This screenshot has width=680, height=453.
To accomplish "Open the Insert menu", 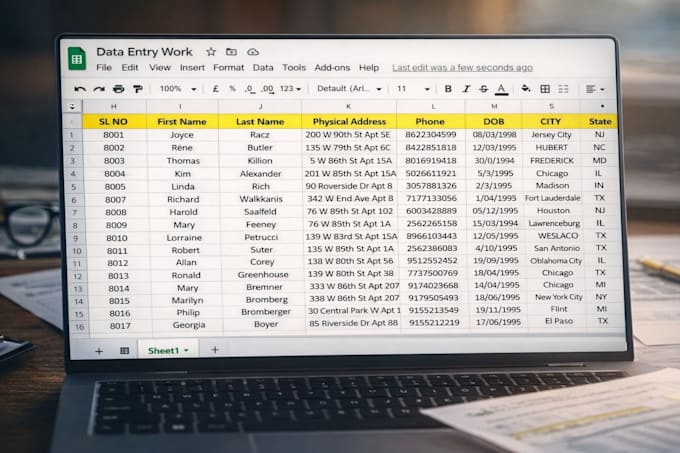I will [192, 68].
